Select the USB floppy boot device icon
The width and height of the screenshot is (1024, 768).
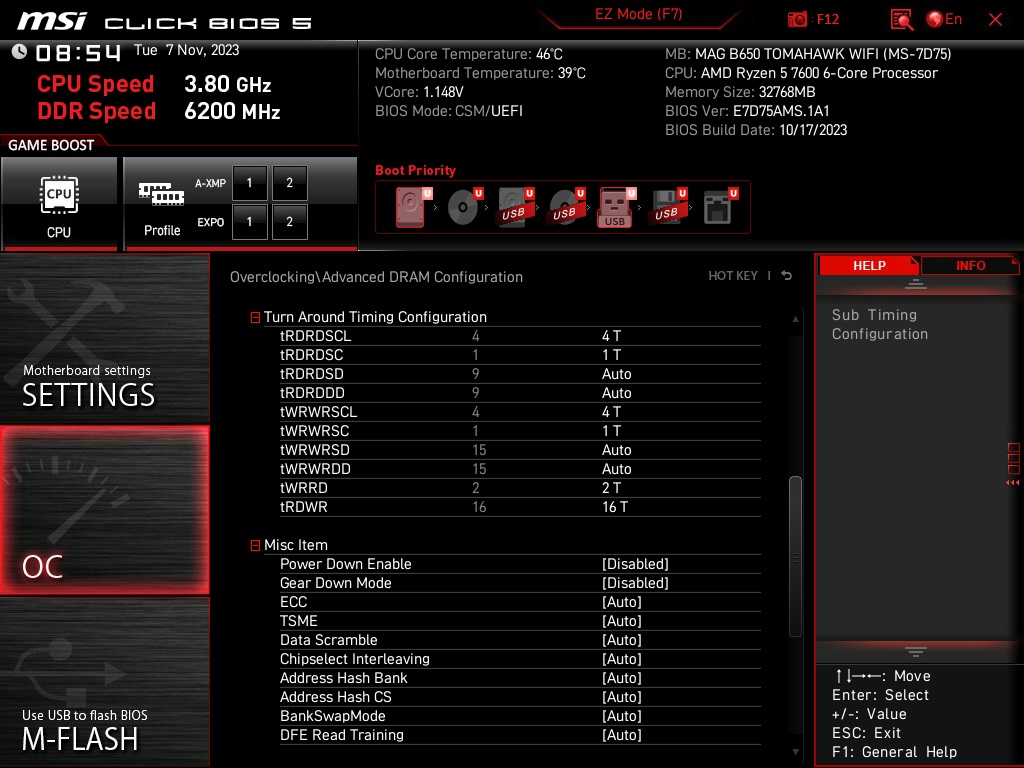(668, 206)
